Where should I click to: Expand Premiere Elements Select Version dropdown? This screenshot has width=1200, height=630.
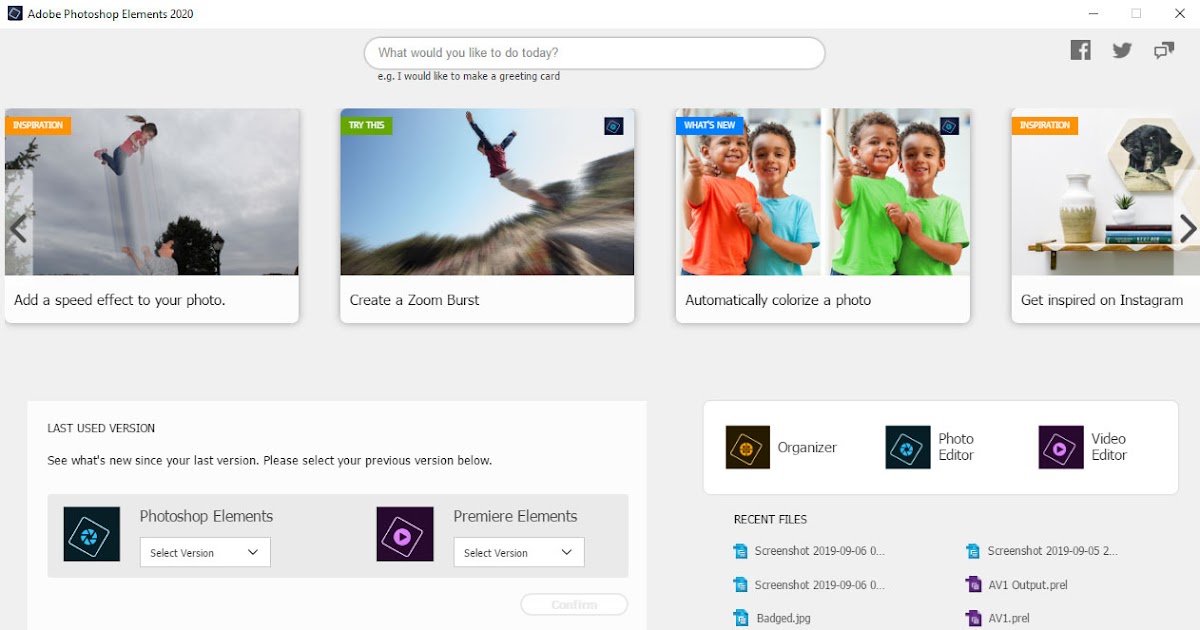pyautogui.click(x=519, y=552)
